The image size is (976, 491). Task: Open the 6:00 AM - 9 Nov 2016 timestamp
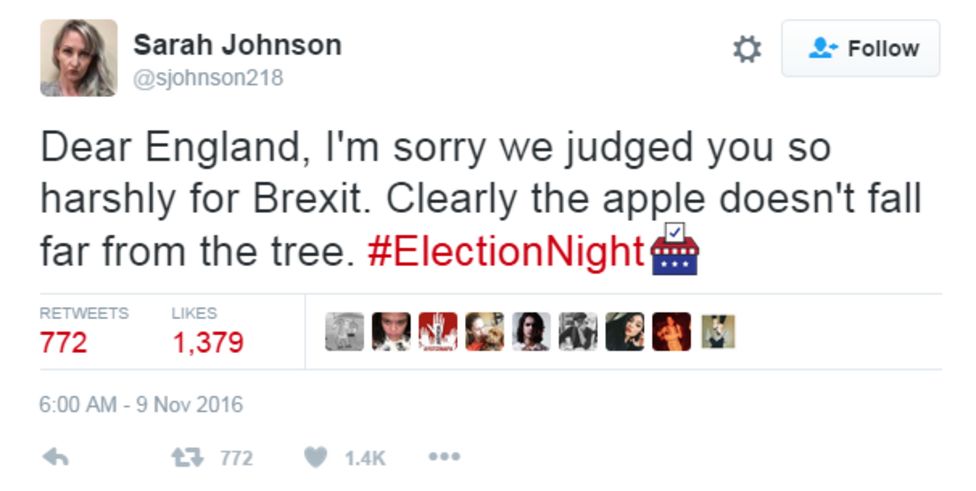coord(141,405)
